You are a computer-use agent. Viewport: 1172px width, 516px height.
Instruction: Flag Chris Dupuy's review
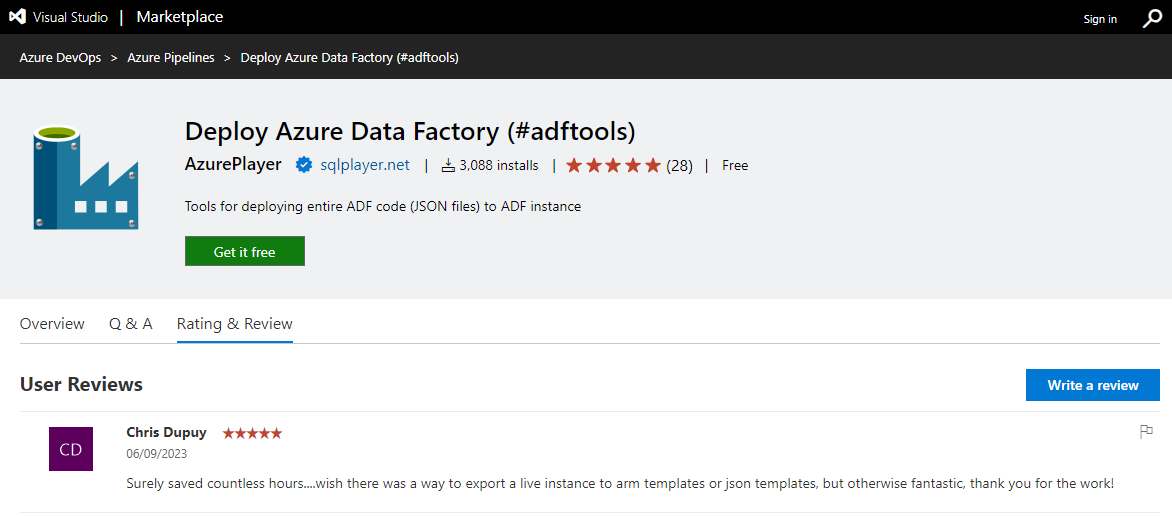pos(1146,431)
